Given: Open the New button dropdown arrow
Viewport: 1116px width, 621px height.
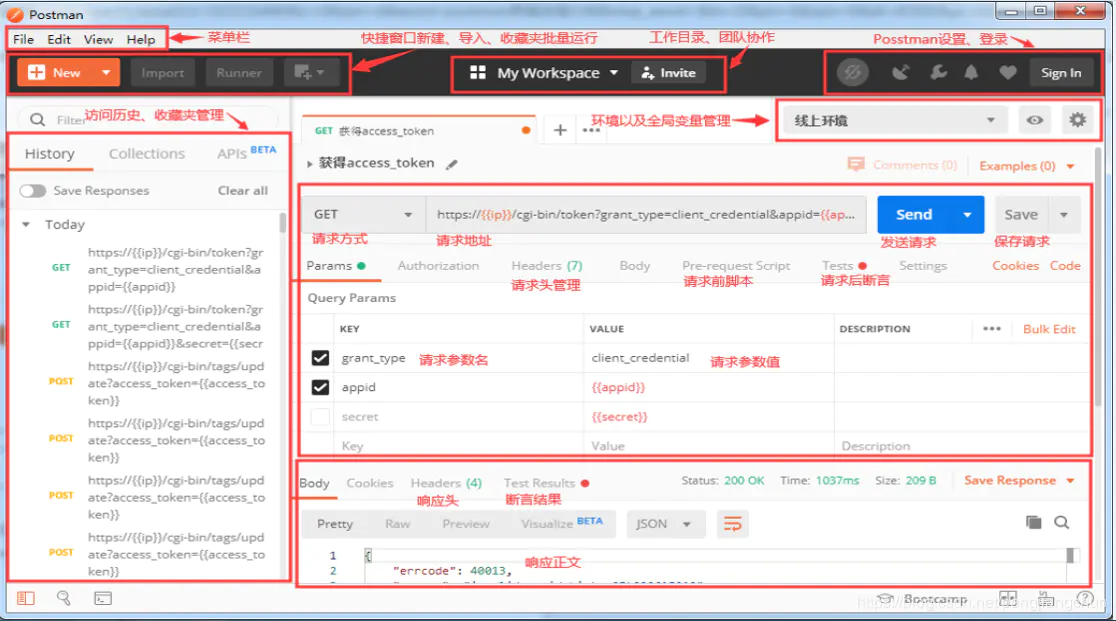Looking at the screenshot, I should 106,73.
